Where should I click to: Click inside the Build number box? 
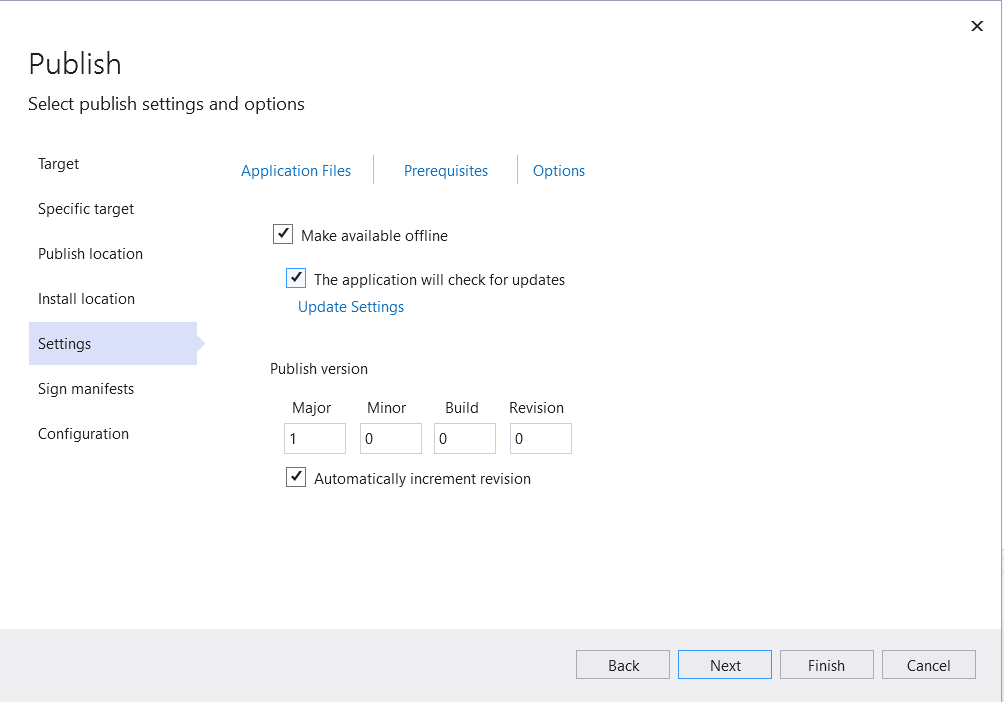tap(464, 438)
